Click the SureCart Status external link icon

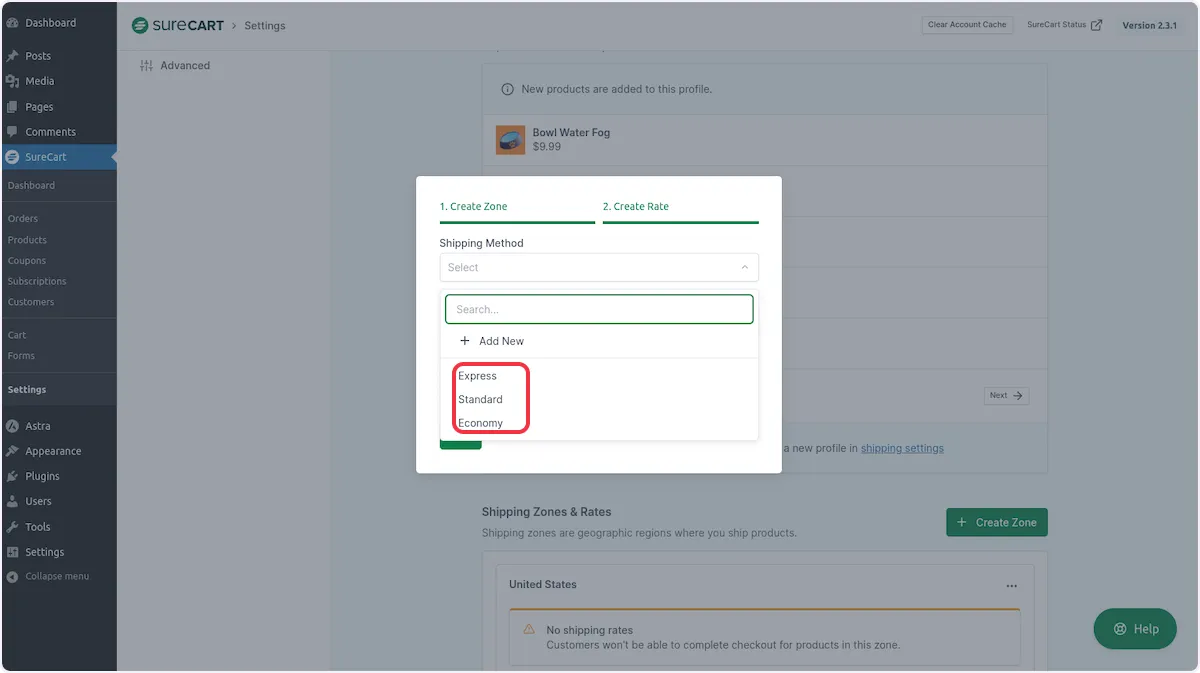[x=1096, y=25]
